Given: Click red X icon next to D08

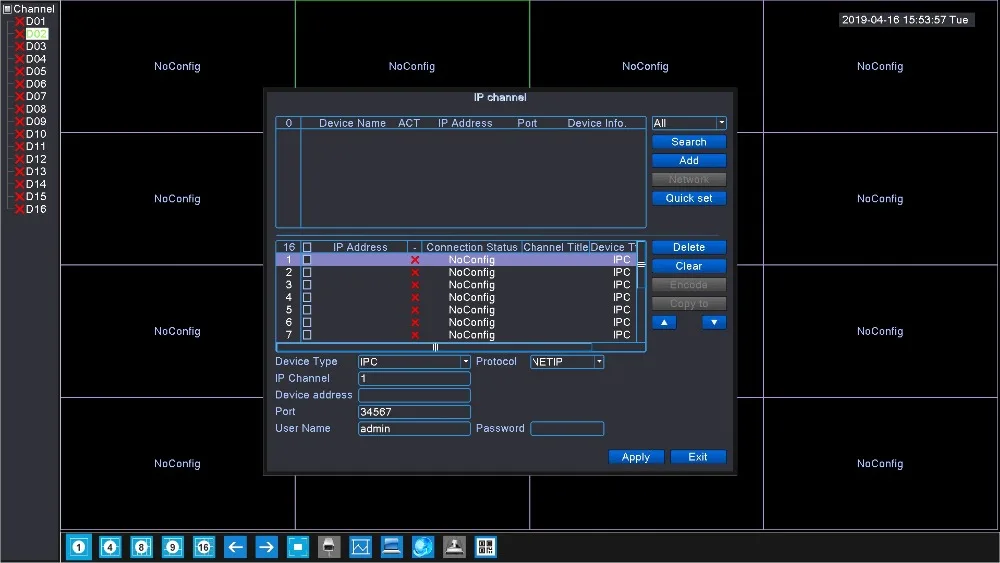Looking at the screenshot, I should 20,109.
